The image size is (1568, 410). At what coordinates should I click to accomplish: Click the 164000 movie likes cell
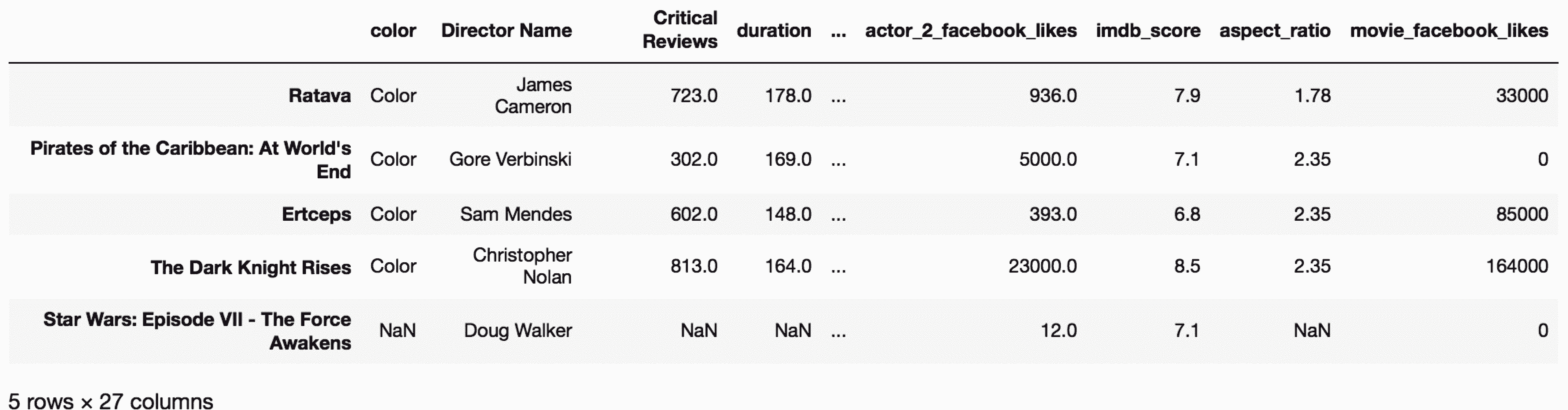1516,266
